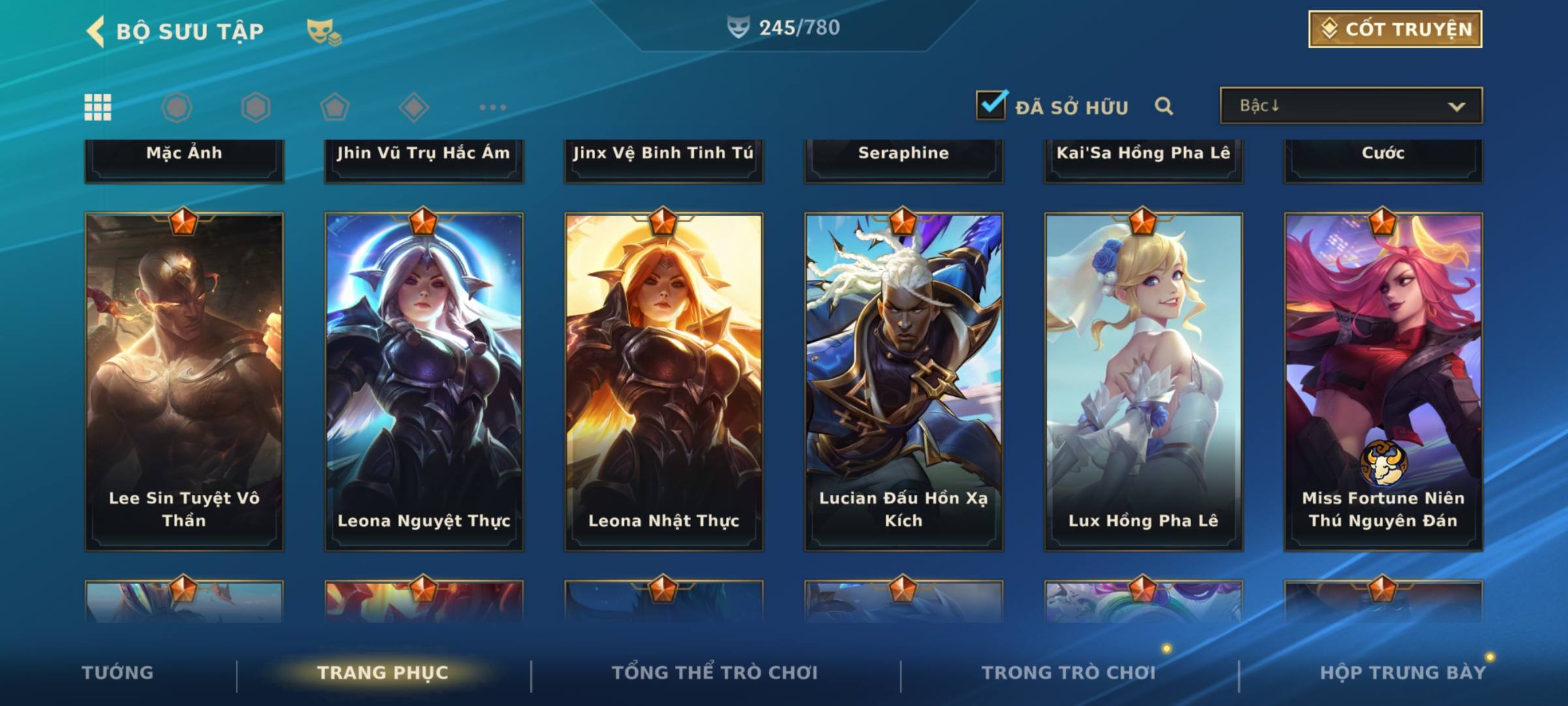This screenshot has width=1568, height=706.
Task: Switch to Tổng Thể Trò Chơi tab
Action: tap(715, 673)
